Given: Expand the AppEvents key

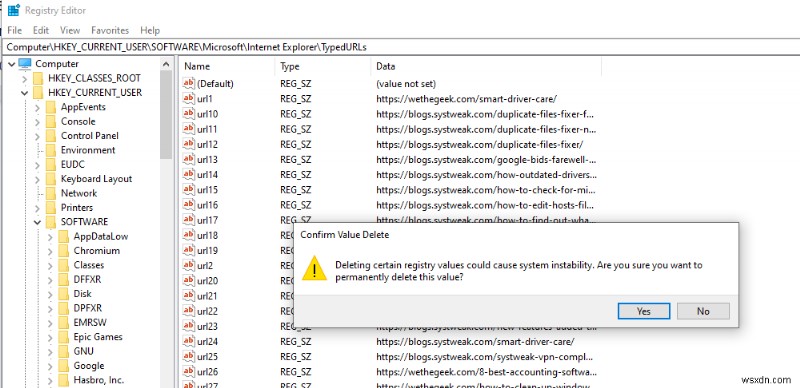Looking at the screenshot, I should point(37,107).
